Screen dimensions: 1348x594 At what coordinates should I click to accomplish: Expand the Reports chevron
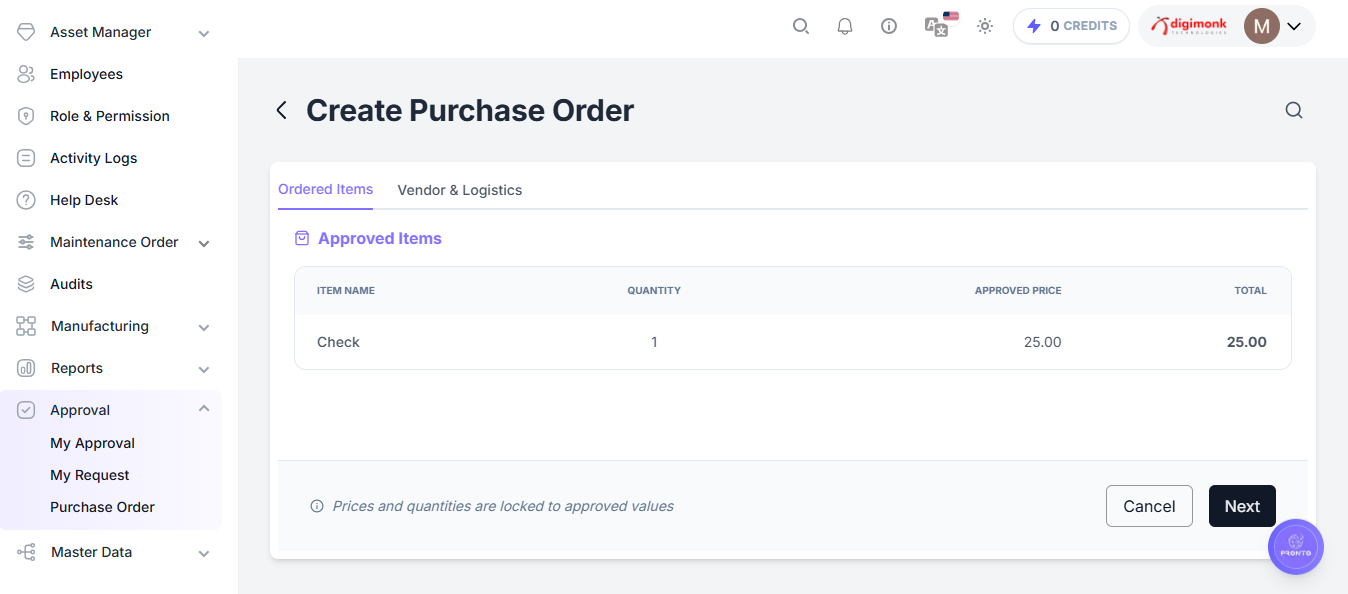pyautogui.click(x=204, y=369)
